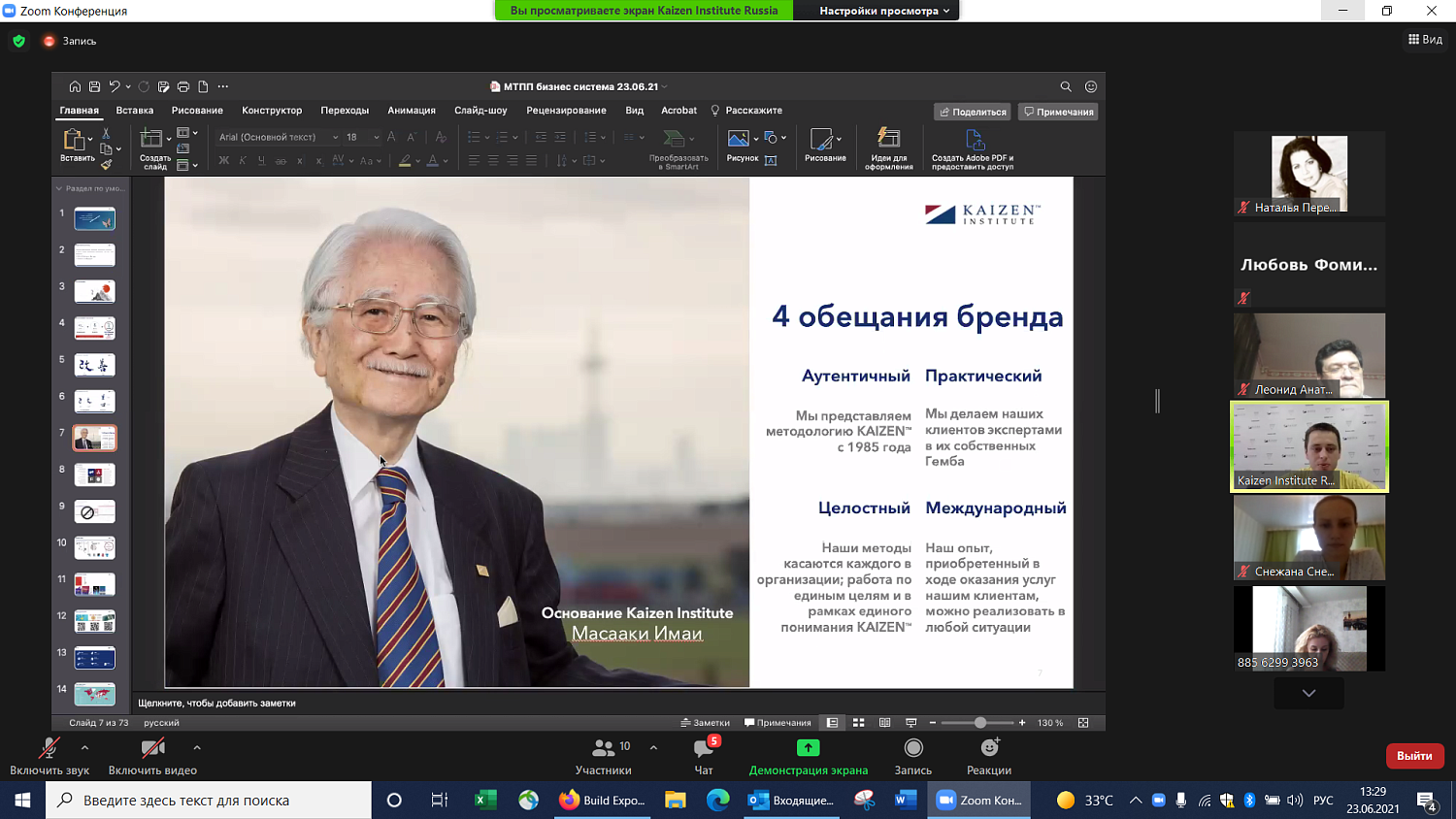Image resolution: width=1456 pixels, height=819 pixels.
Task: Open the Вставка ribbon tab
Action: pyautogui.click(x=135, y=111)
